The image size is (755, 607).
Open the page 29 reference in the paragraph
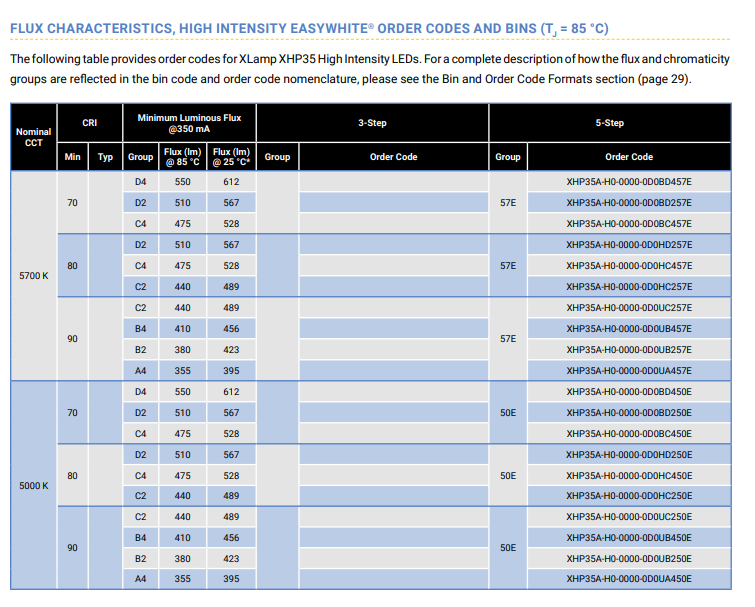coord(664,79)
